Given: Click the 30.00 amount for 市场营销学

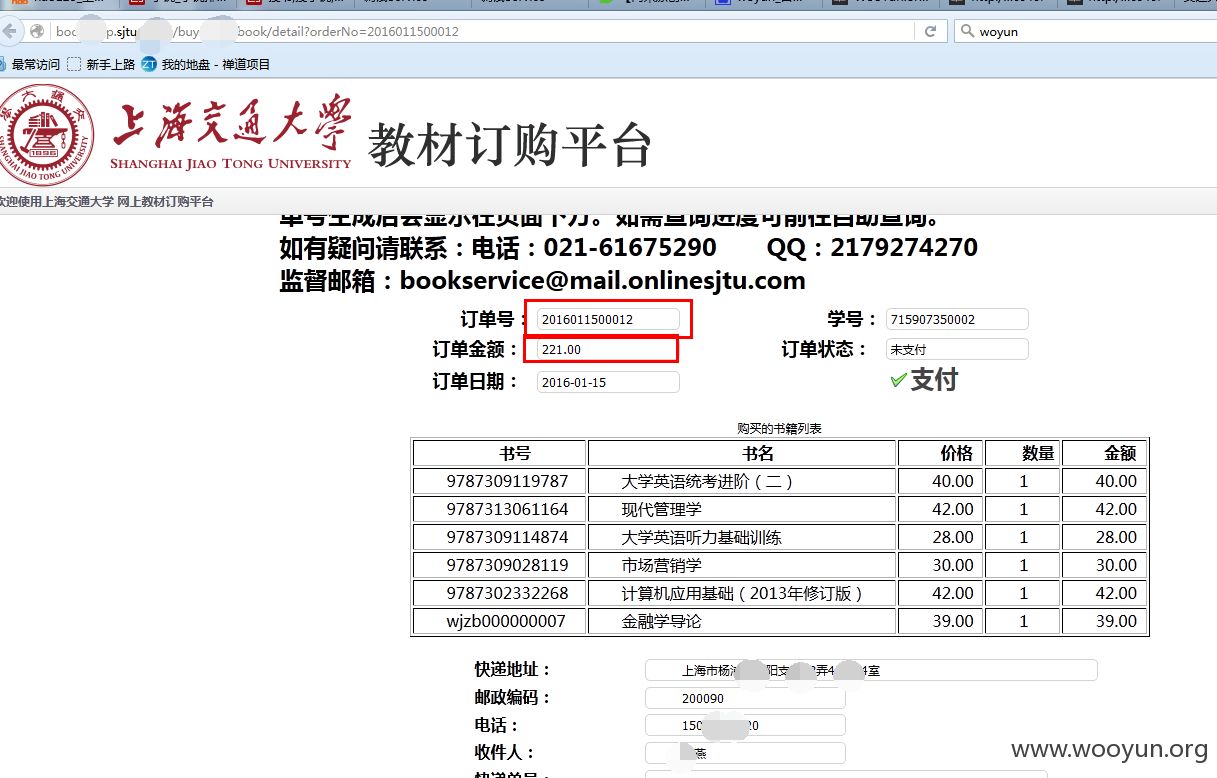Looking at the screenshot, I should (1116, 565).
